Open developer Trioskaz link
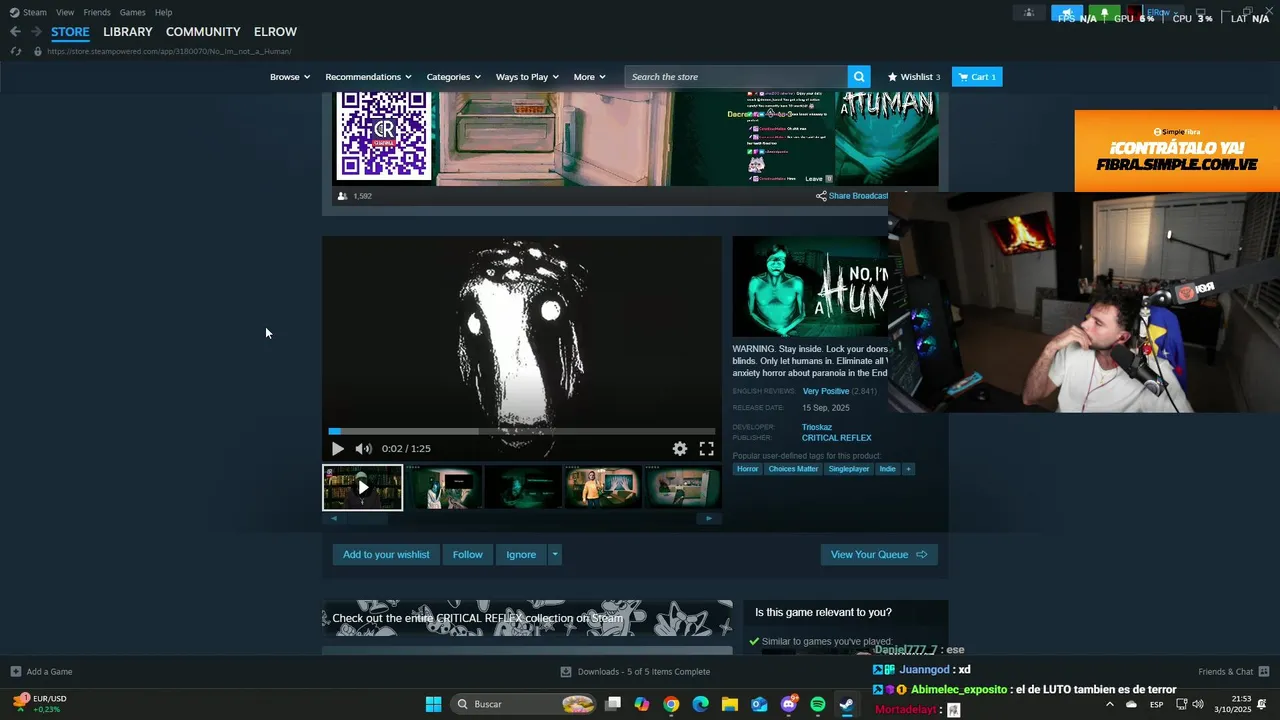Screen dimensions: 1280x720 coord(817,427)
